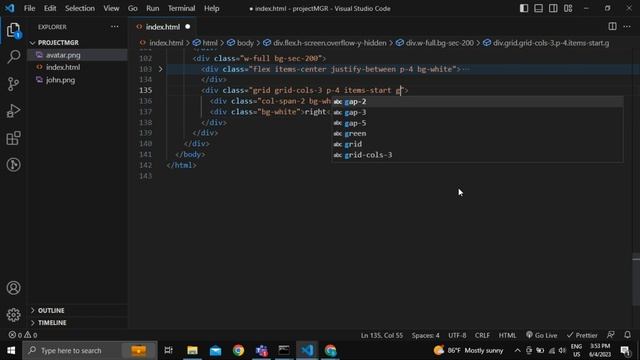640x360 pixels.
Task: Click Ln 135, Col 55 indicator
Action: click(382, 335)
